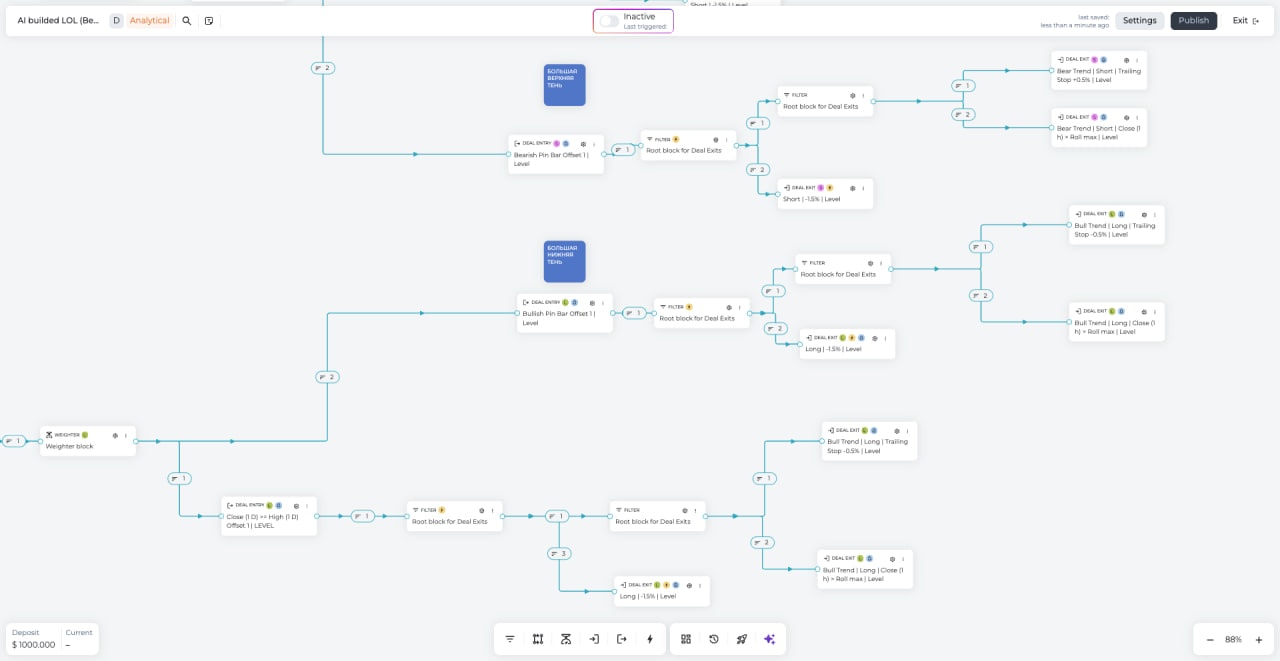The height and width of the screenshot is (661, 1280).
Task: Expand the output port 2 below Weighter block
Action: [x=327, y=376]
